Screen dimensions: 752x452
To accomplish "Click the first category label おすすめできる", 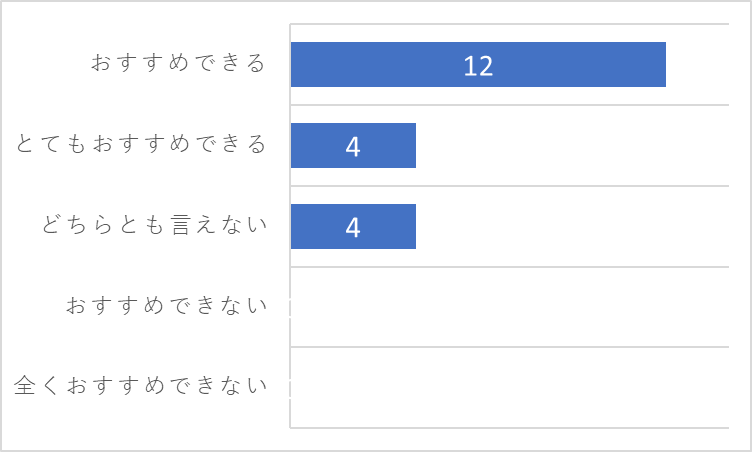I will (178, 63).
